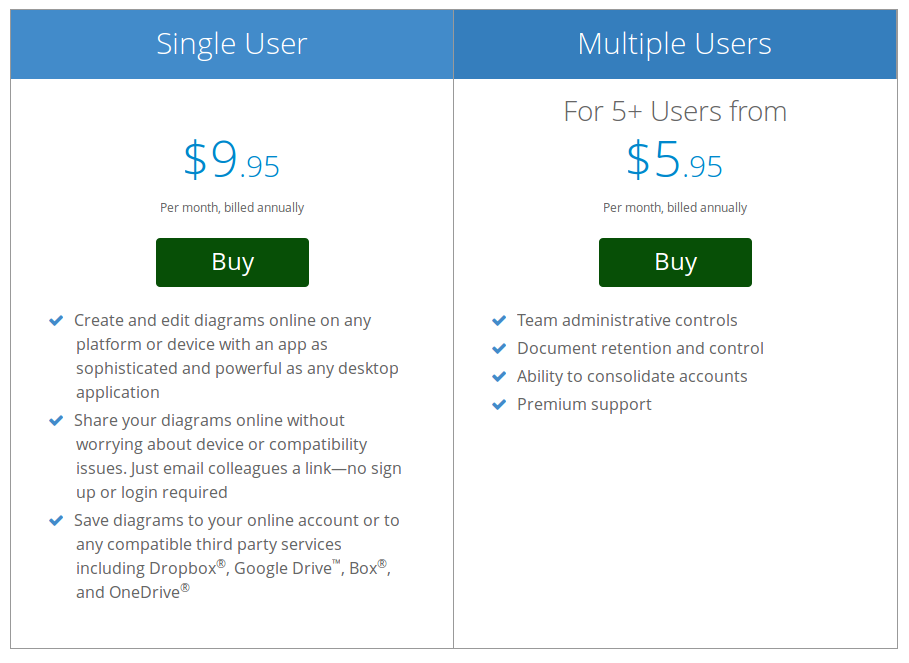Click Buy under the Multiple Users plan
This screenshot has height=663, width=909.
[x=675, y=262]
